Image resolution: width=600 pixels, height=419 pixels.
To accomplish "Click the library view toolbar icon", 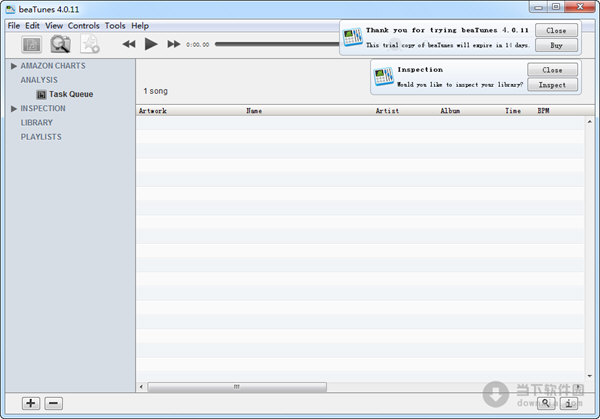I will coord(32,44).
